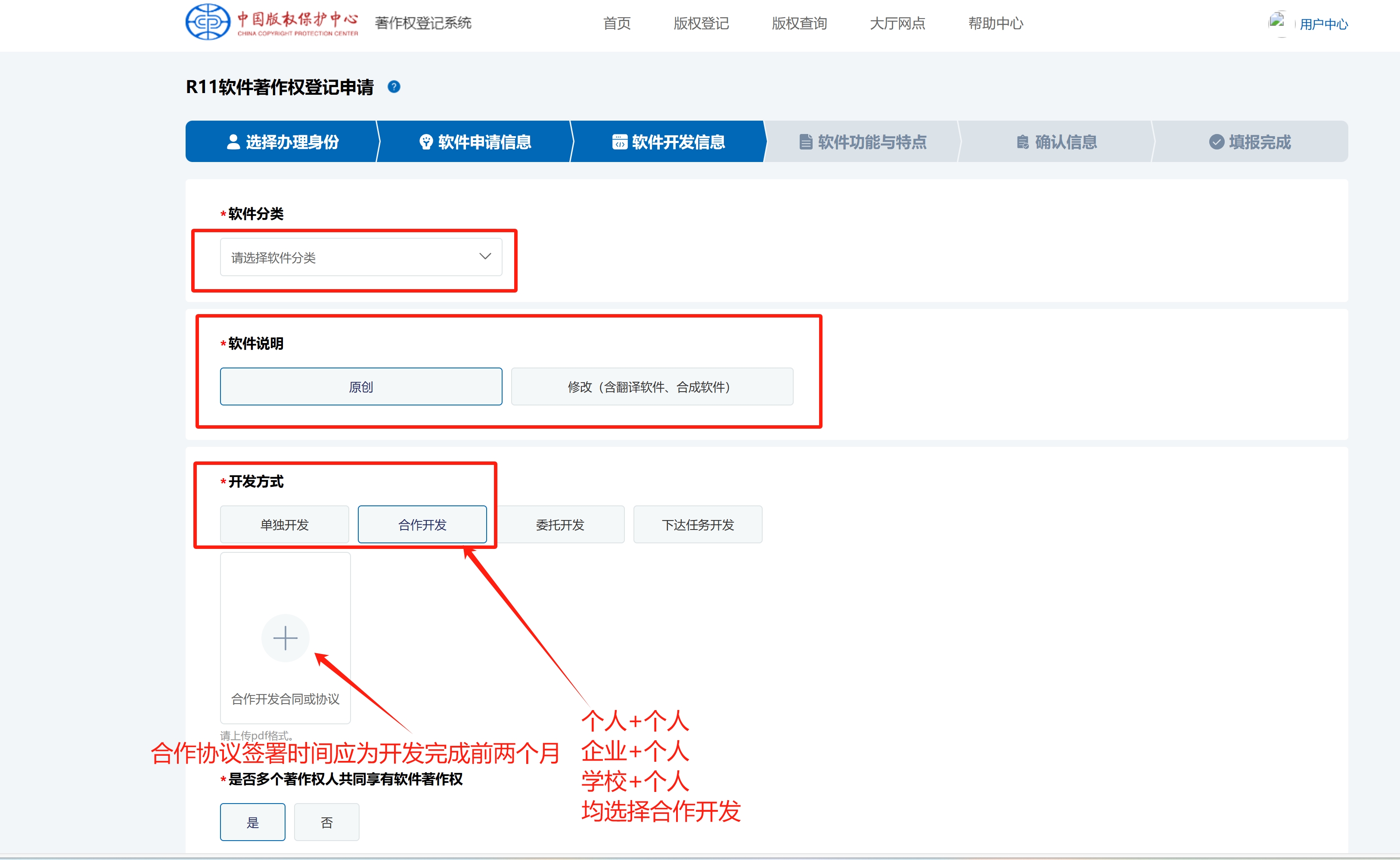This screenshot has width=1400, height=860.
Task: Open the 大厅网点 menu item
Action: point(897,23)
